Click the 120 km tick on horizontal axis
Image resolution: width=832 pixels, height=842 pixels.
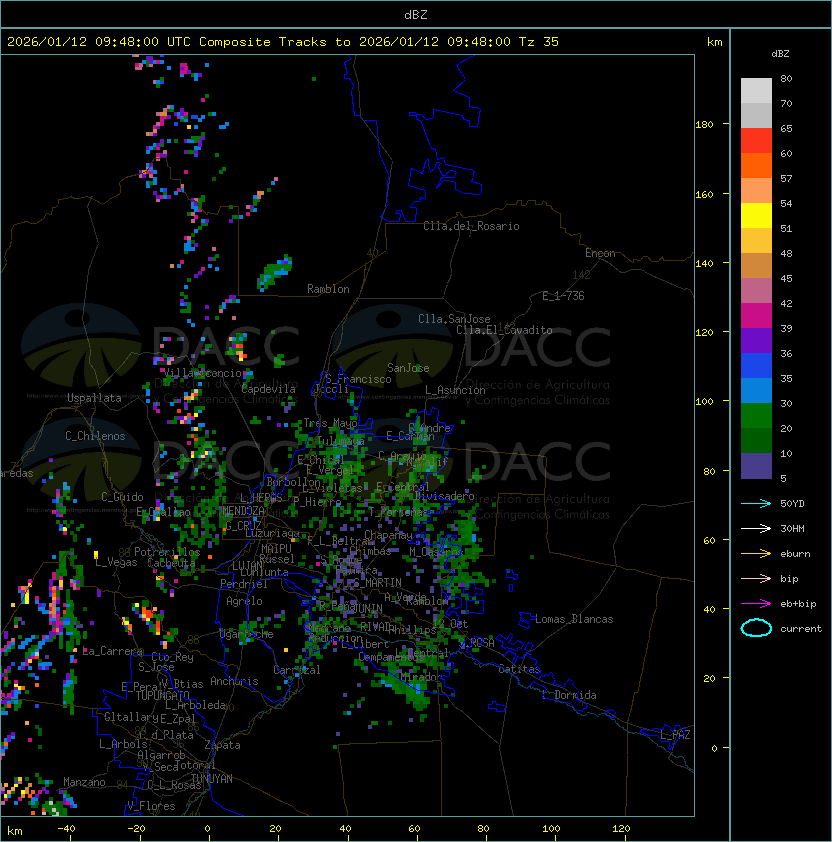[x=621, y=829]
